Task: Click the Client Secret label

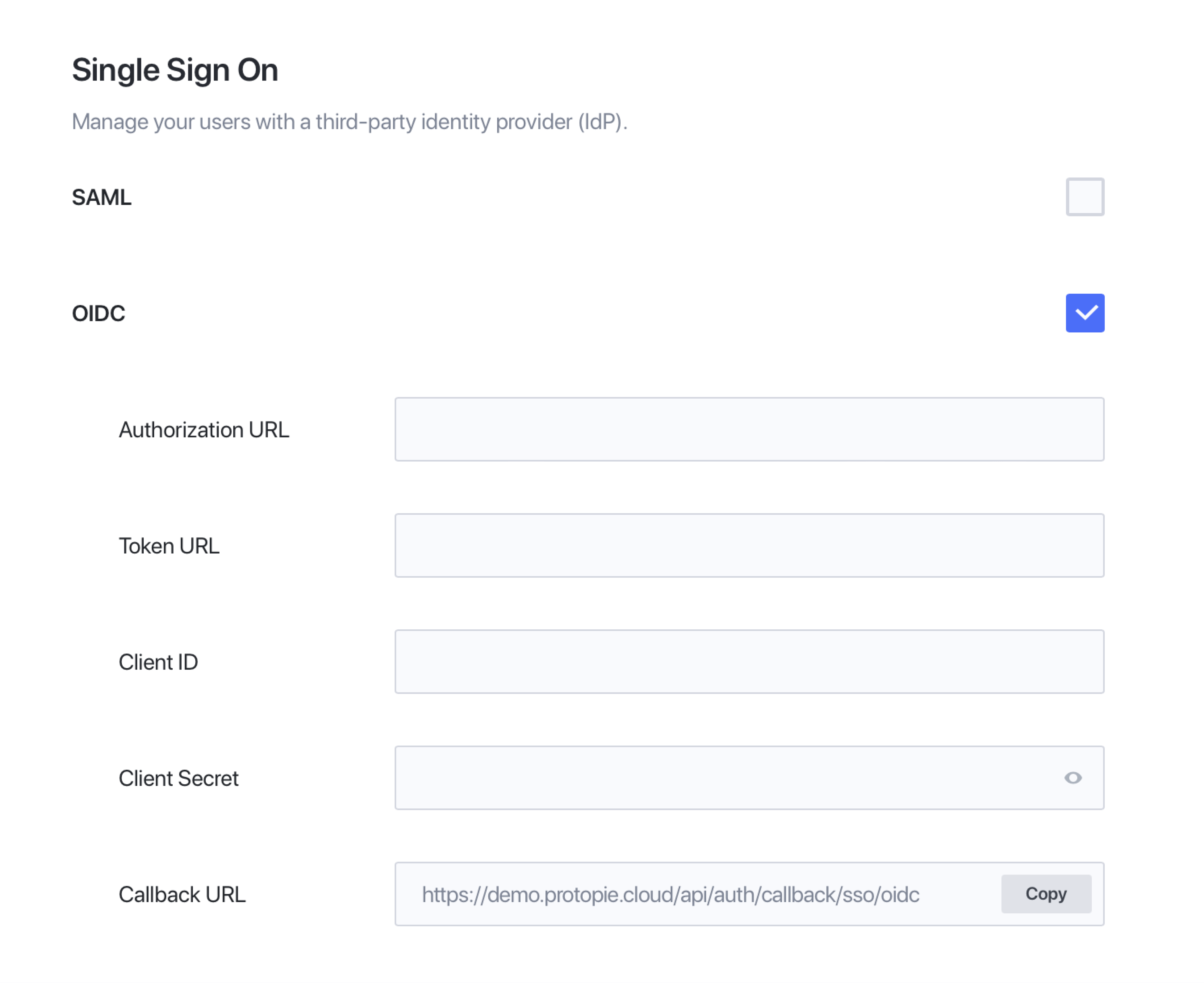Action: point(179,778)
